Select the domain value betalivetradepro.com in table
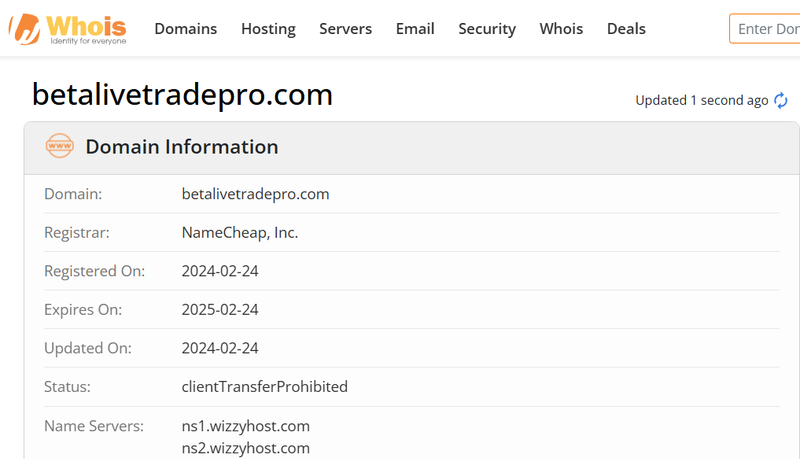 point(255,194)
